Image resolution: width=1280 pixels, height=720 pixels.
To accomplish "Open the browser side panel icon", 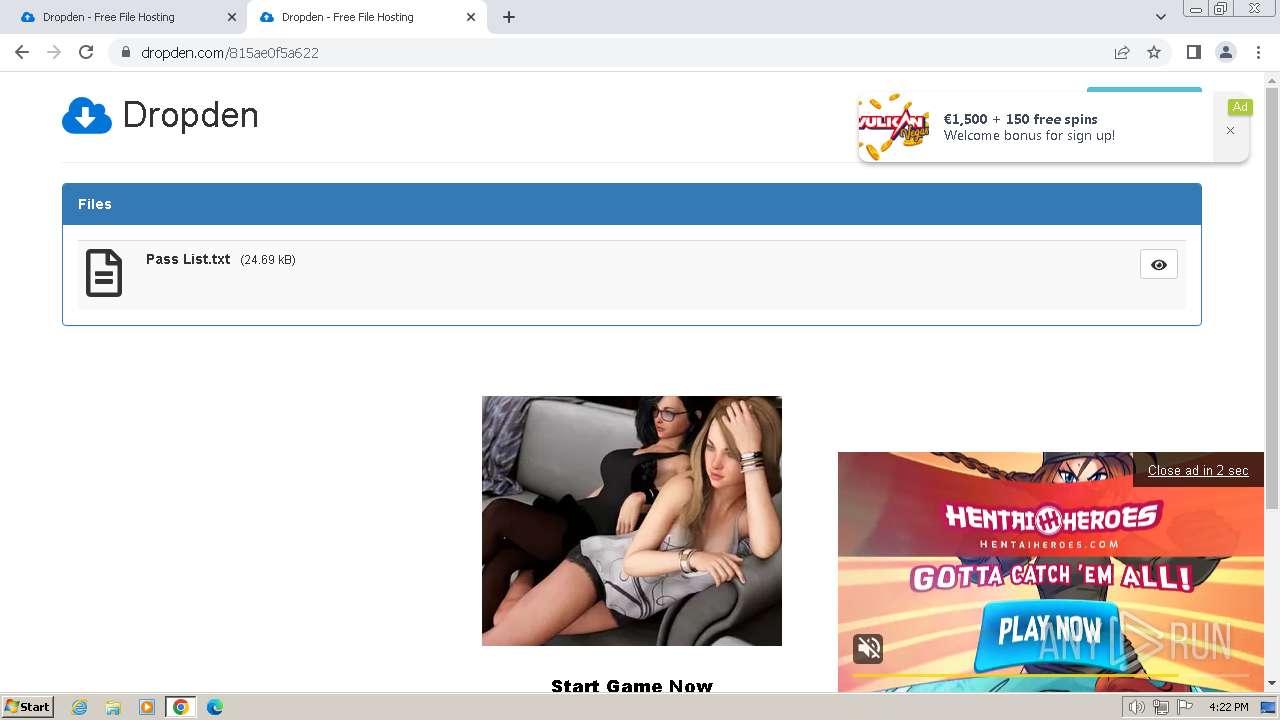I will [1193, 52].
